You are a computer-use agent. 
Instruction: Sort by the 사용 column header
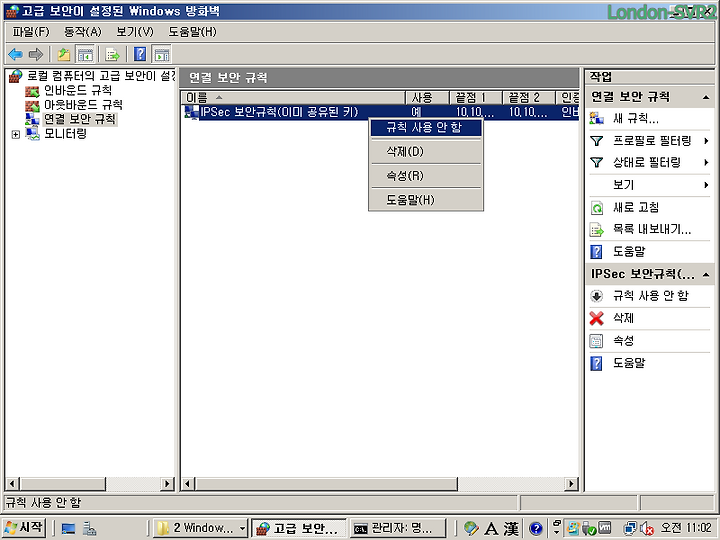pyautogui.click(x=427, y=97)
